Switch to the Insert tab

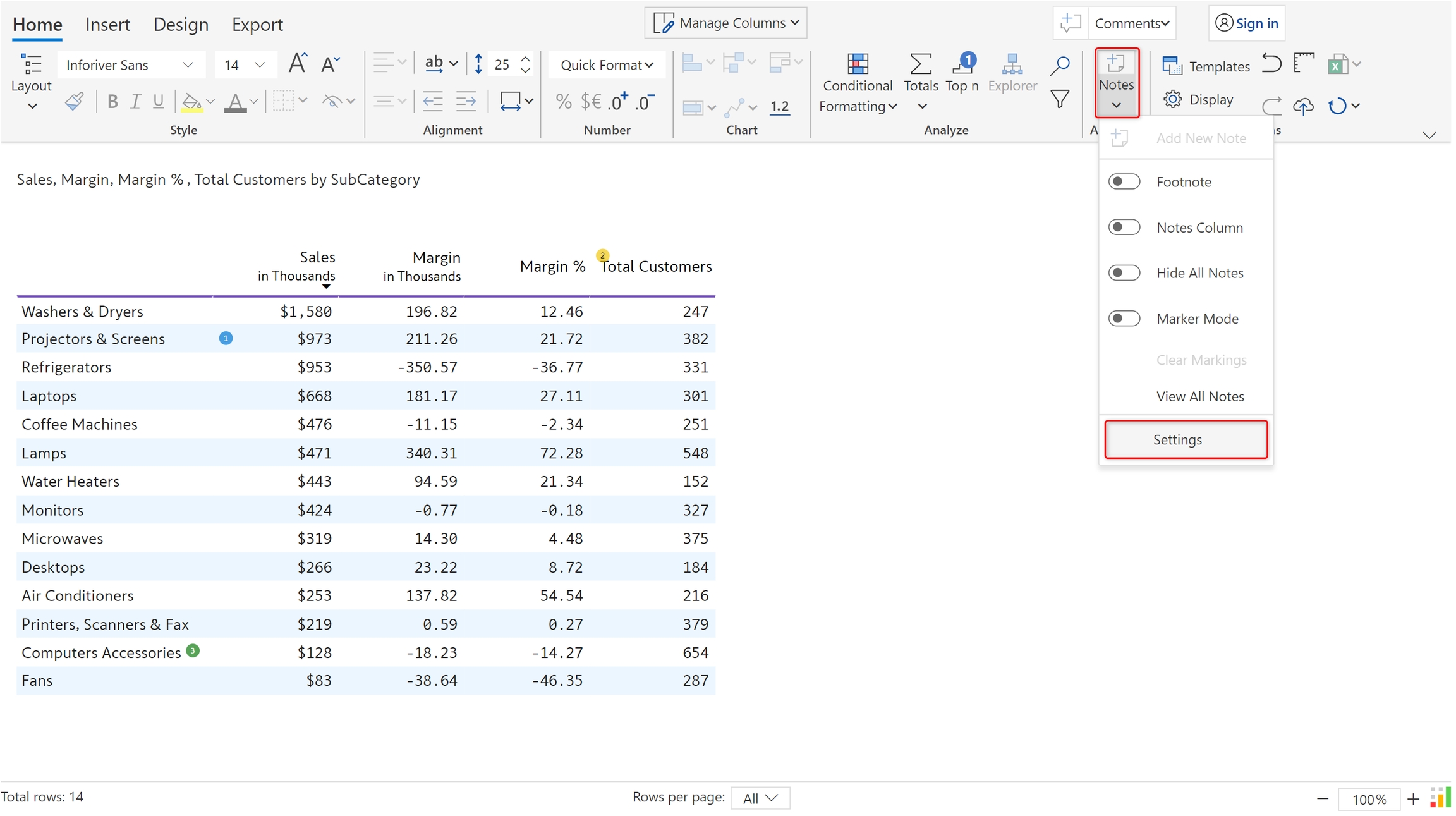107,25
